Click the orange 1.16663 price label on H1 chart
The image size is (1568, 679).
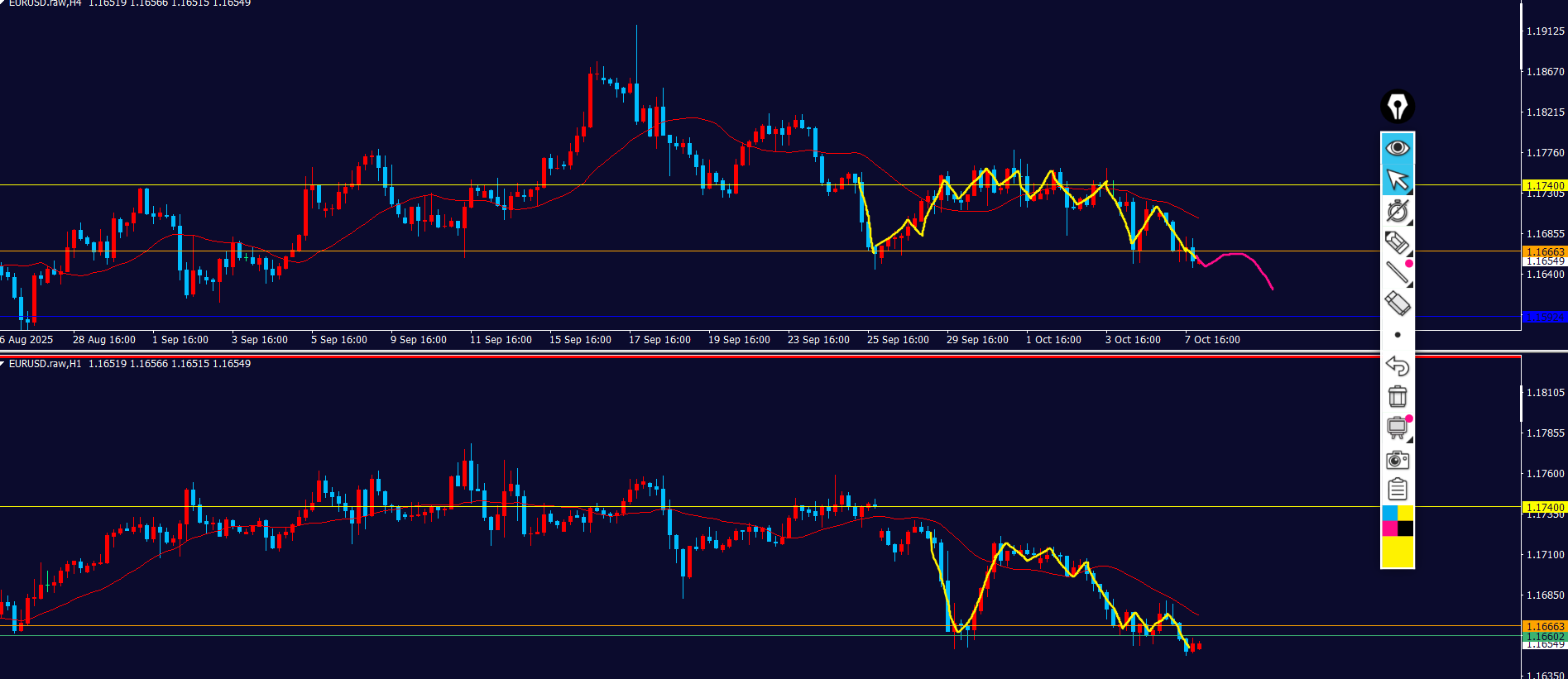click(x=1545, y=626)
